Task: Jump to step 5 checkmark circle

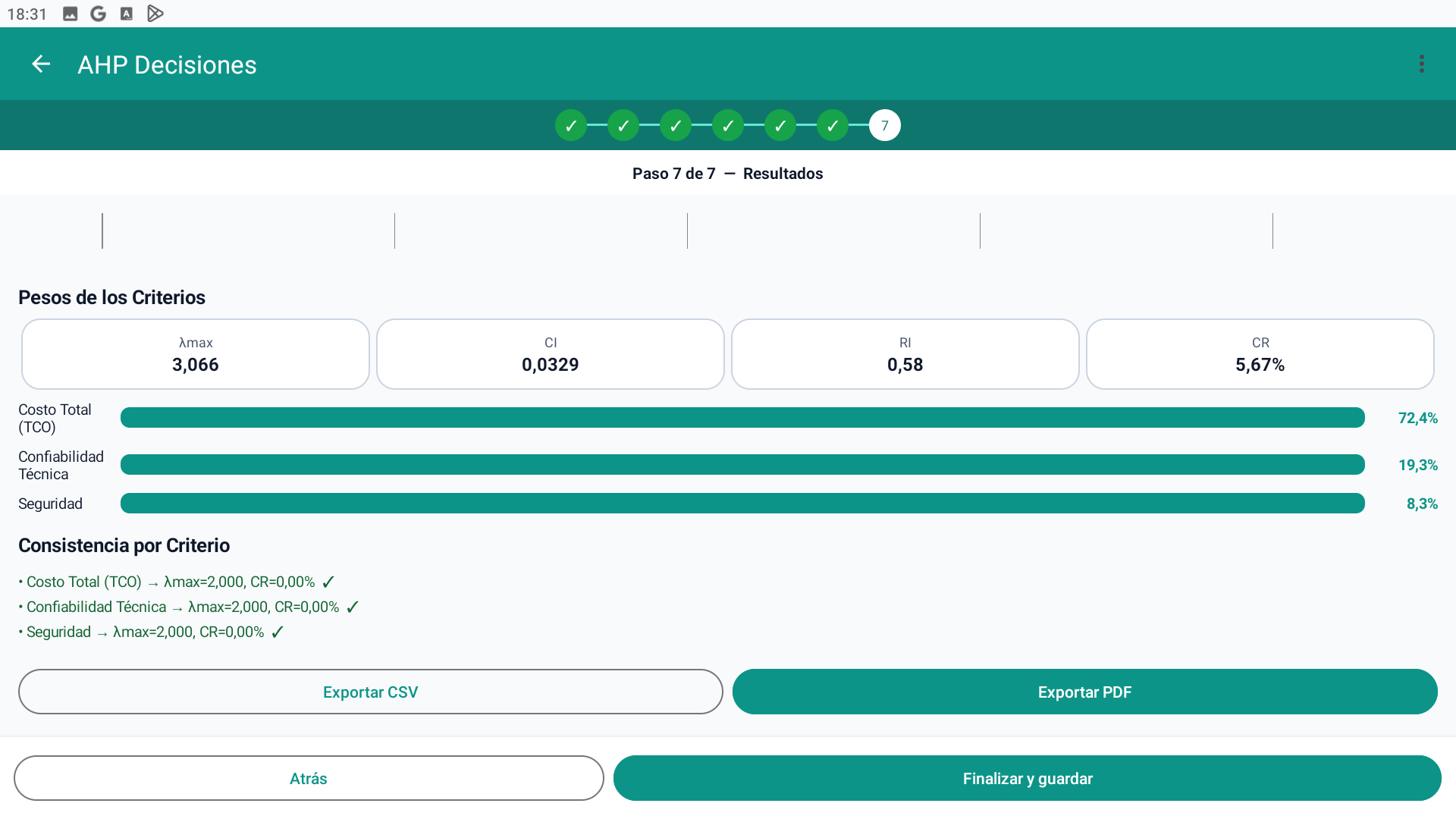Action: coord(780,125)
